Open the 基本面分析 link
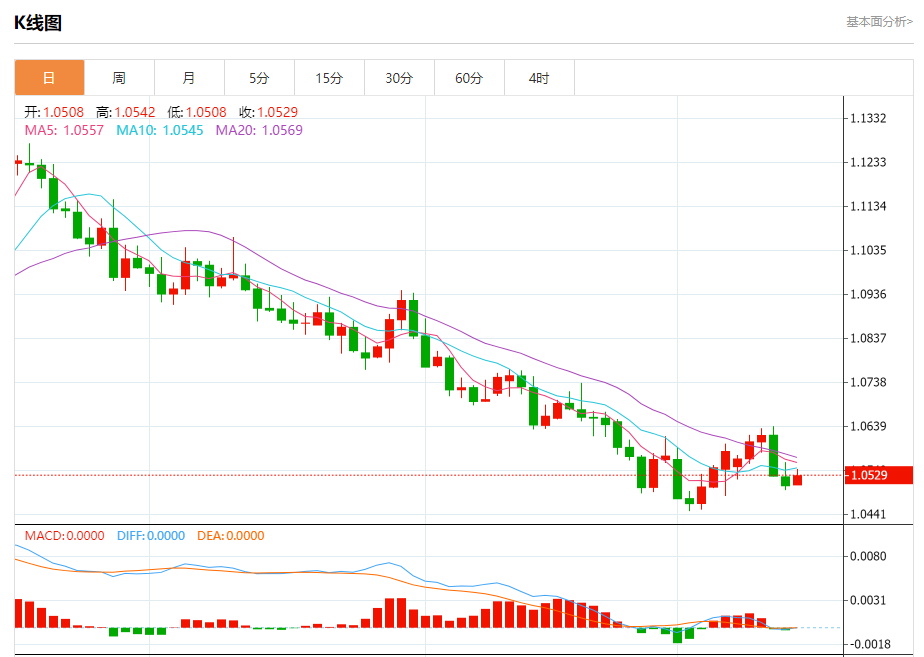The image size is (924, 657). tap(879, 22)
